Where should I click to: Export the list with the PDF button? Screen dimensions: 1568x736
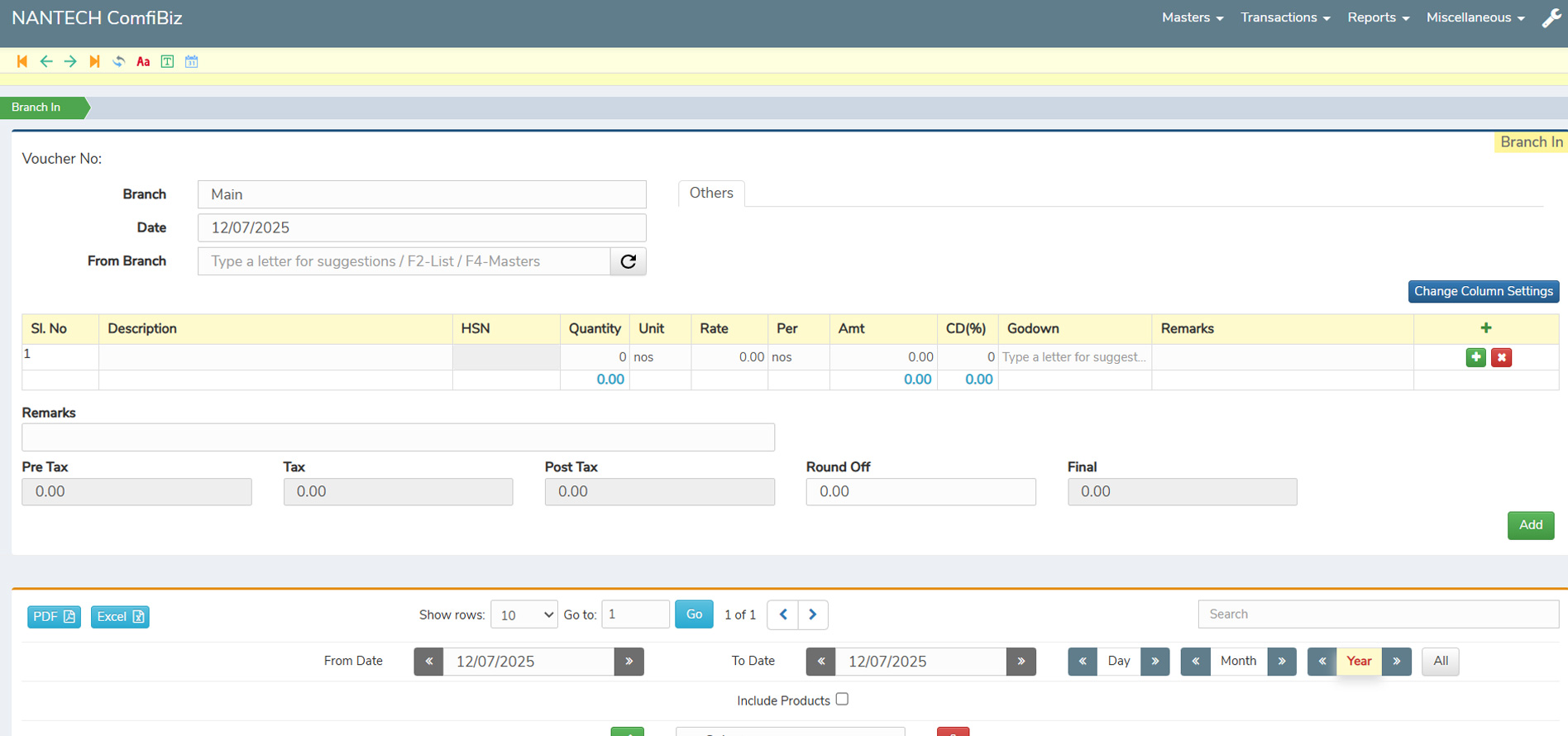54,617
